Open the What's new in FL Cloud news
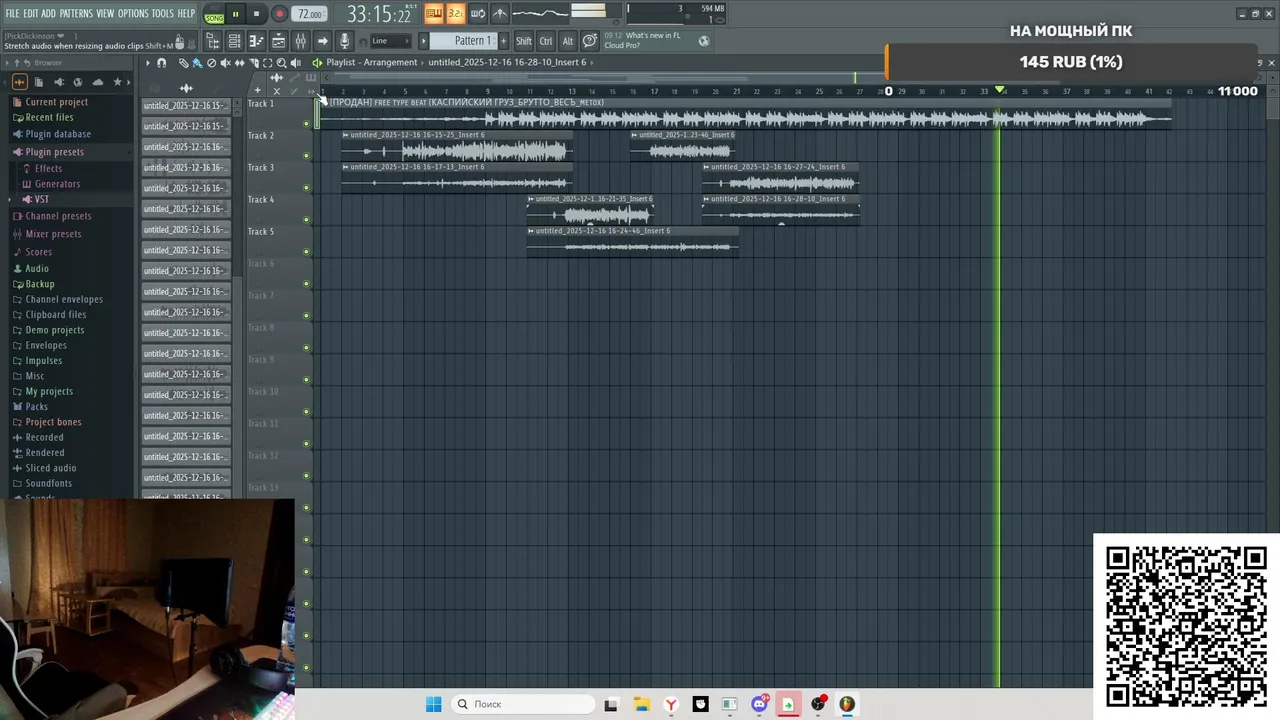 pyautogui.click(x=655, y=41)
